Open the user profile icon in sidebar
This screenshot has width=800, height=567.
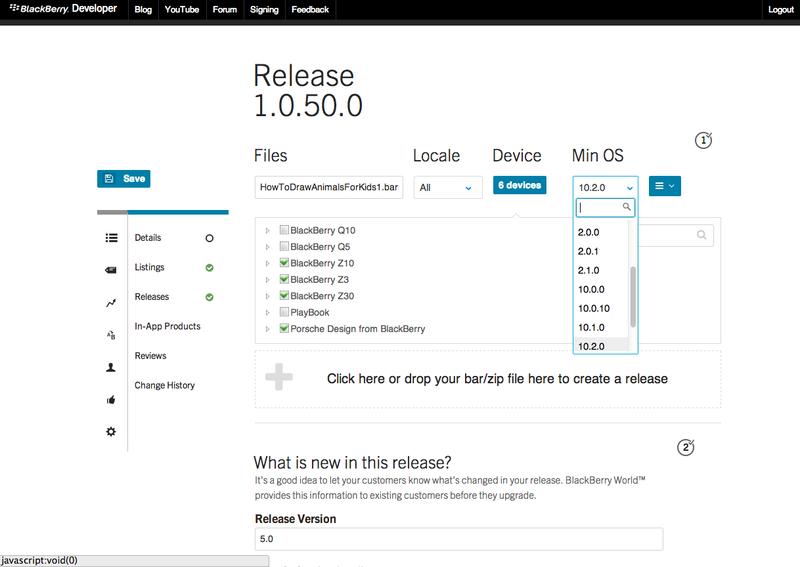click(110, 367)
